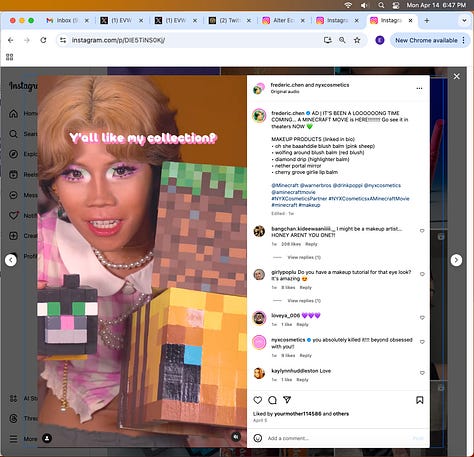Open emoji picker beside Add a comment
The width and height of the screenshot is (474, 457).
(258, 438)
